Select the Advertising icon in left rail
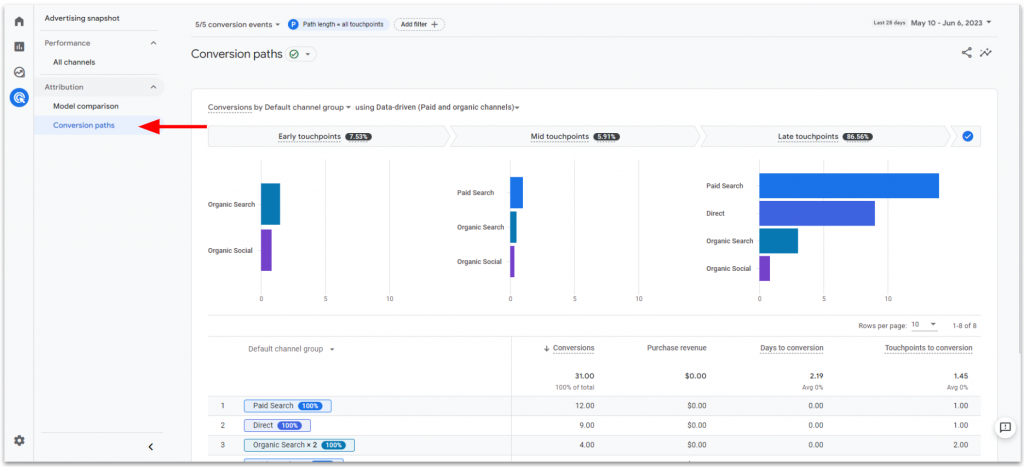The image size is (1024, 467). pyautogui.click(x=19, y=97)
